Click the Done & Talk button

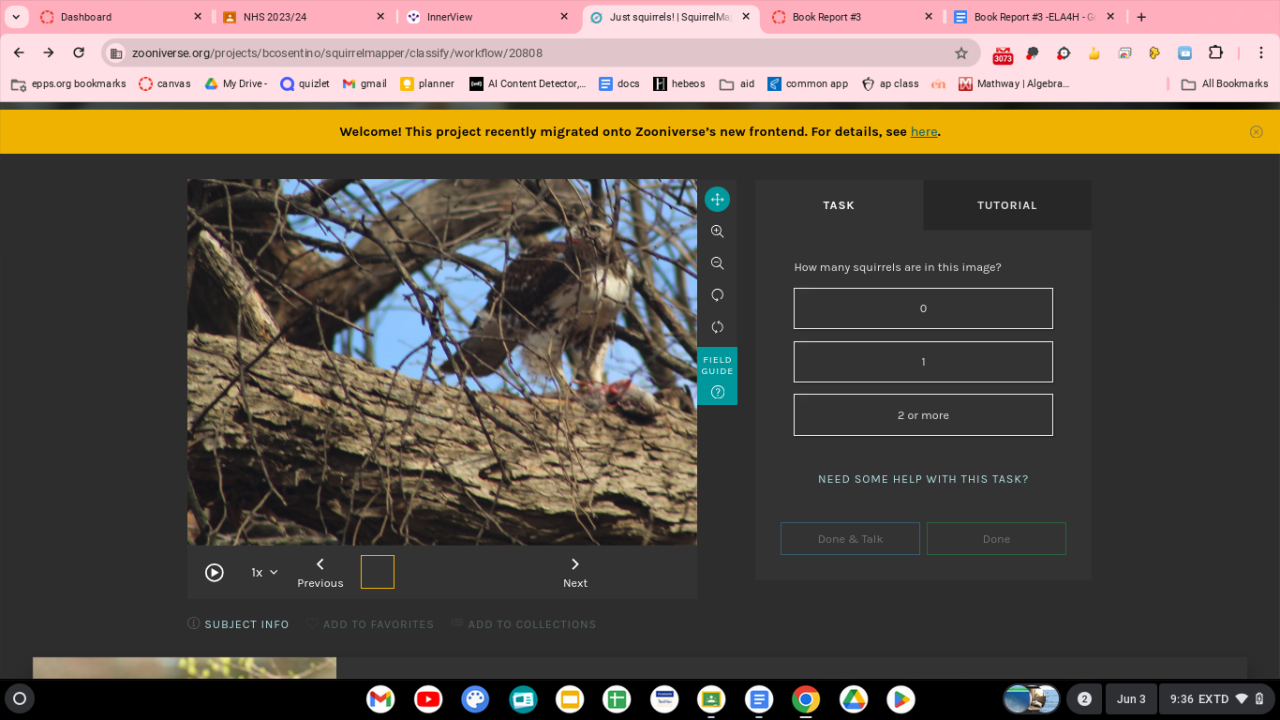click(850, 539)
